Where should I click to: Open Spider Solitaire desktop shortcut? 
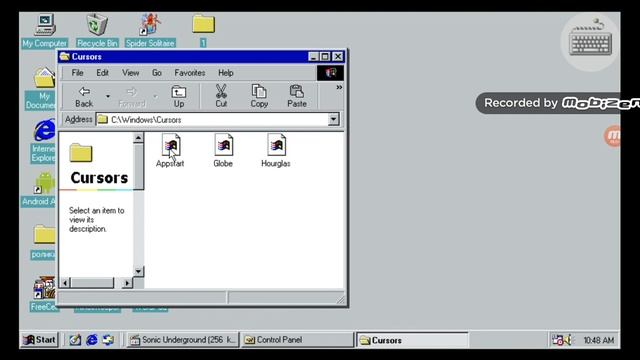coord(150,31)
